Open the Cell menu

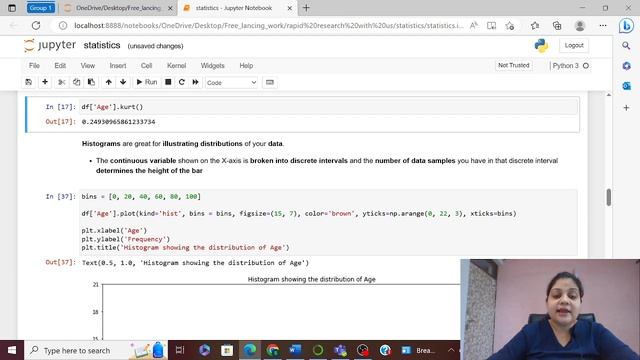[x=147, y=66]
